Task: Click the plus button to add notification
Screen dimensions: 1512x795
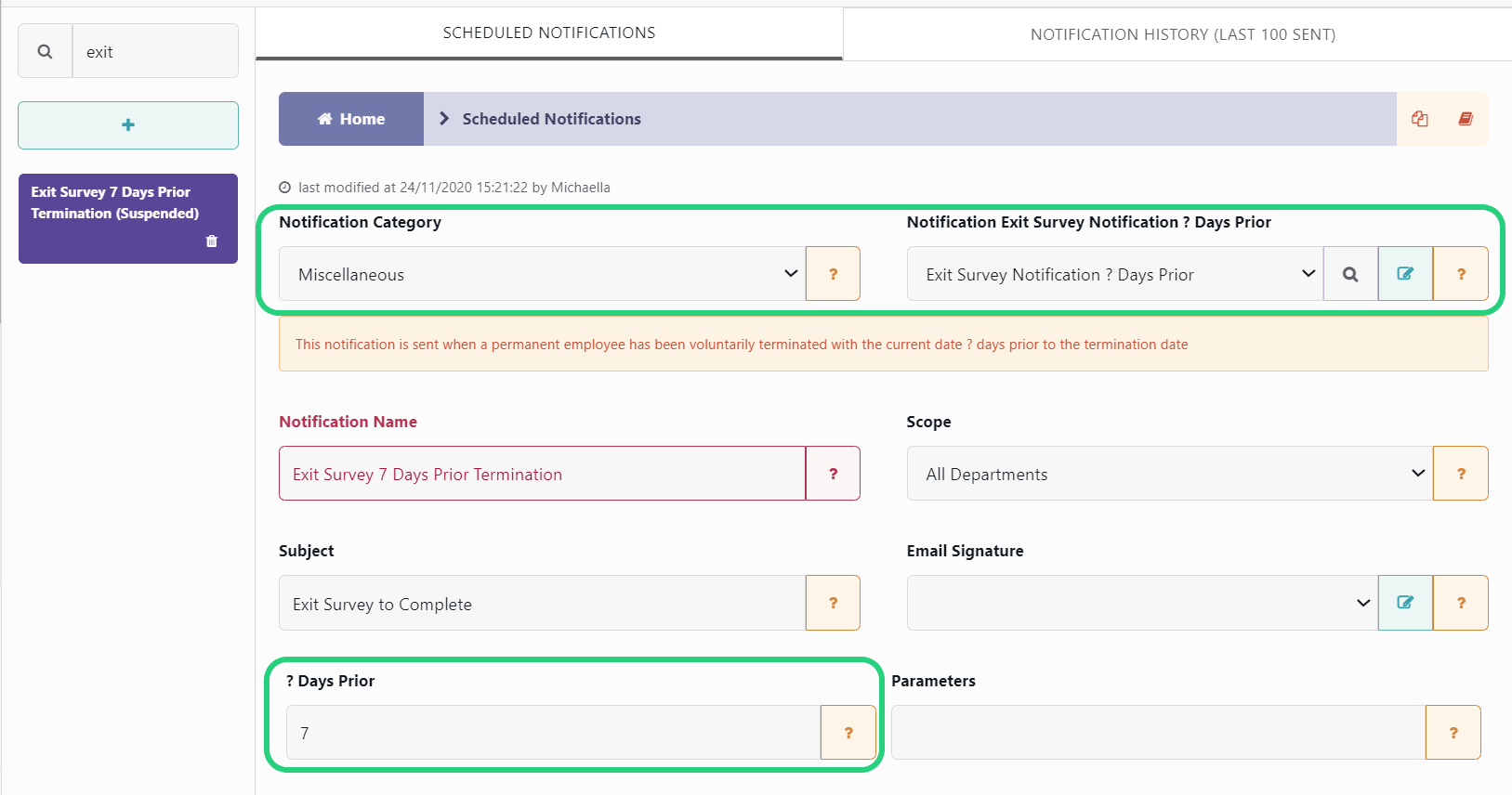Action: point(128,125)
